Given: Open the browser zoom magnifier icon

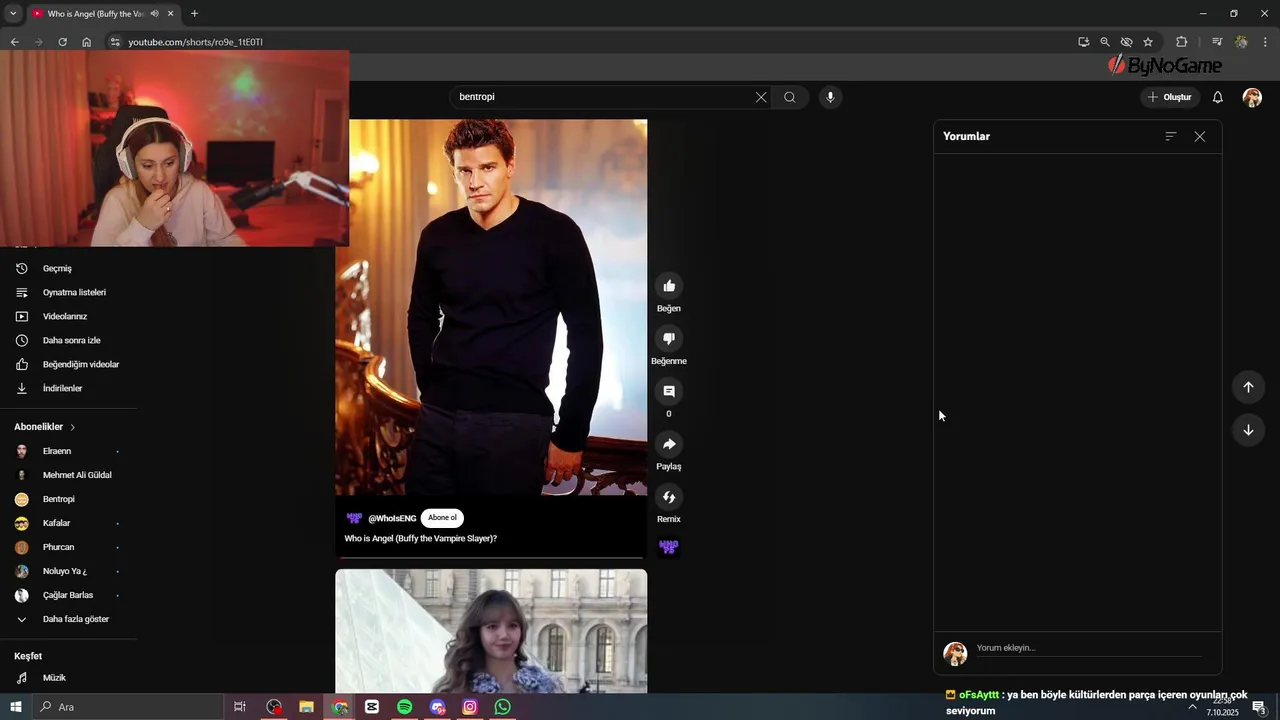Looking at the screenshot, I should (1105, 42).
